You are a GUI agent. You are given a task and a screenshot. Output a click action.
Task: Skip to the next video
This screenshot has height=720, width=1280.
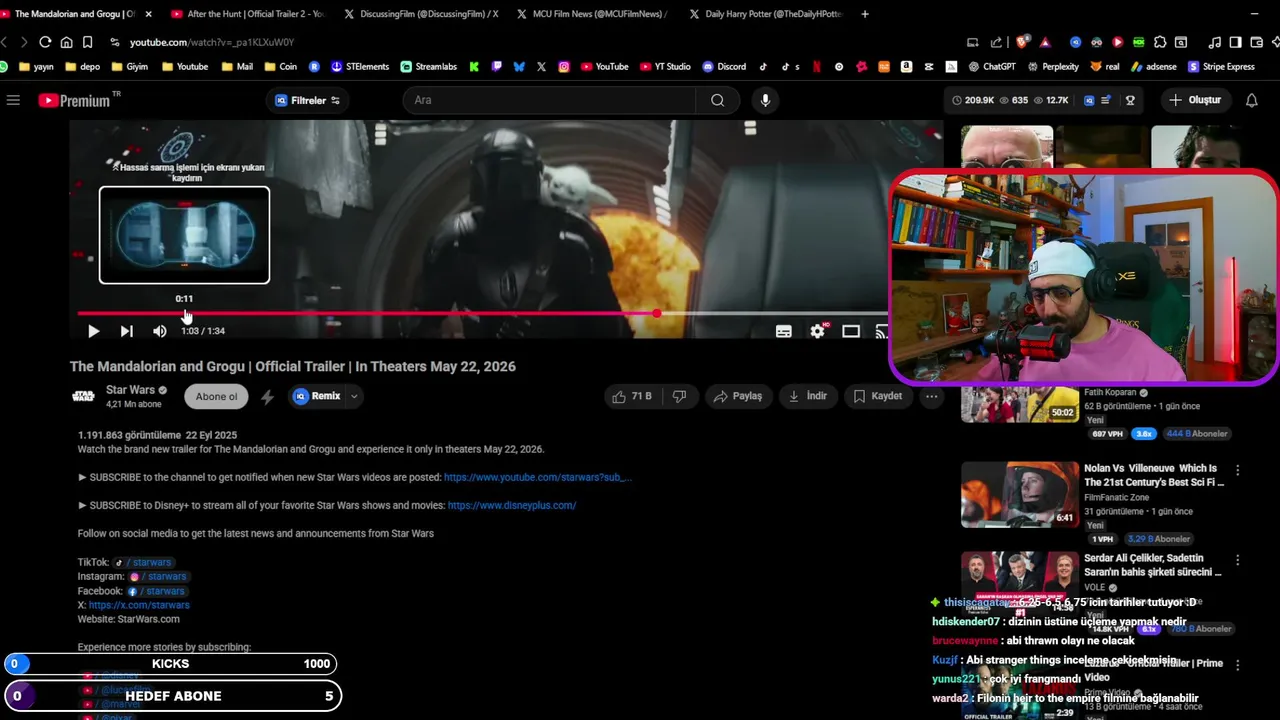pos(126,331)
